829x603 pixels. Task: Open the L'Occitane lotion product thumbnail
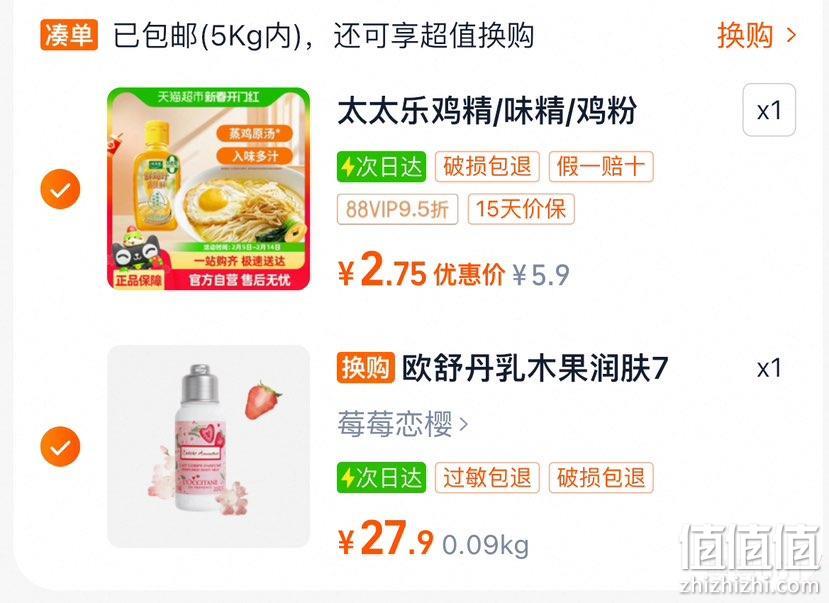tap(209, 447)
